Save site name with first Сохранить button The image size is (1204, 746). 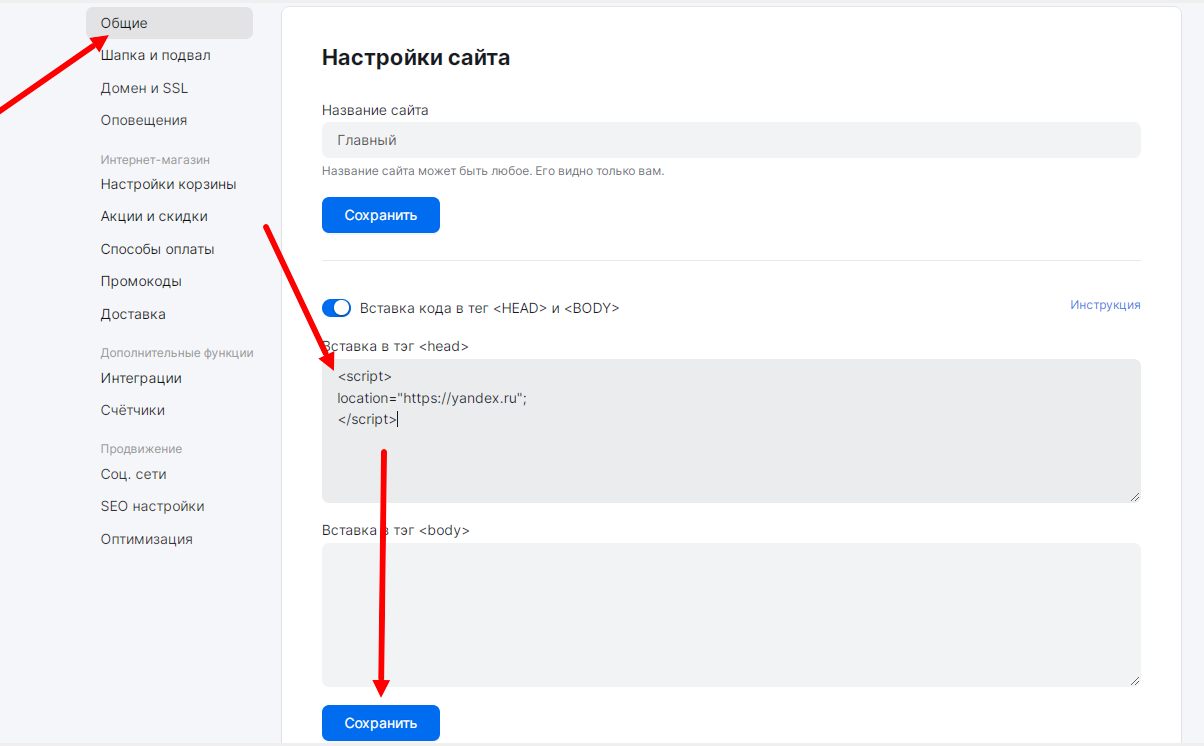381,215
